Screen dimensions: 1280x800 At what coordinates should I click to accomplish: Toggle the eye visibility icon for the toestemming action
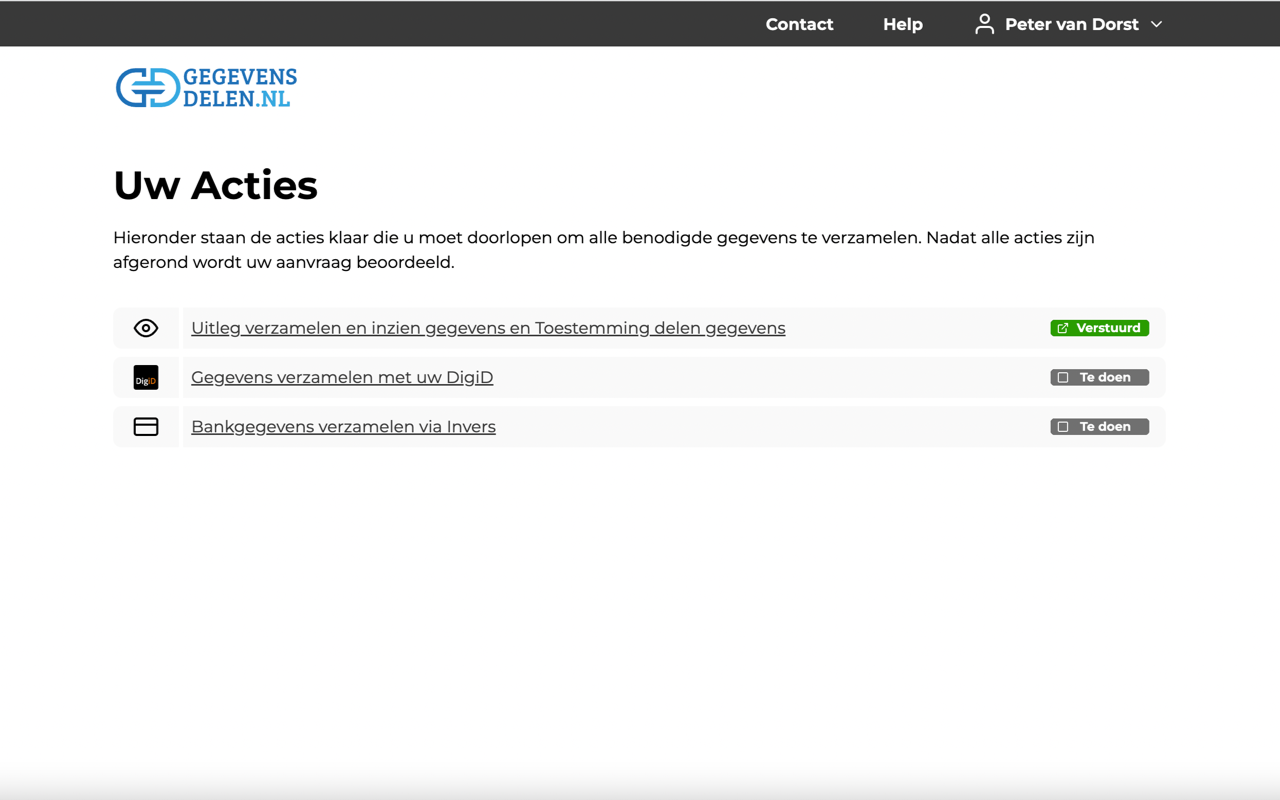coord(146,328)
